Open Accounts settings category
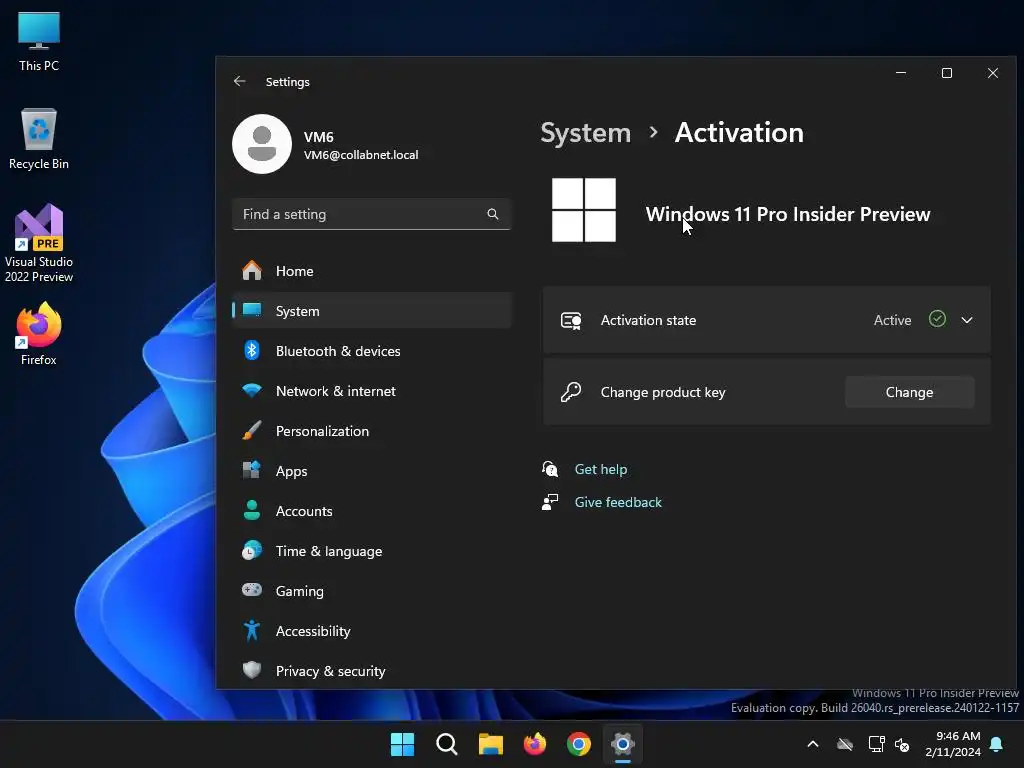 [x=372, y=511]
